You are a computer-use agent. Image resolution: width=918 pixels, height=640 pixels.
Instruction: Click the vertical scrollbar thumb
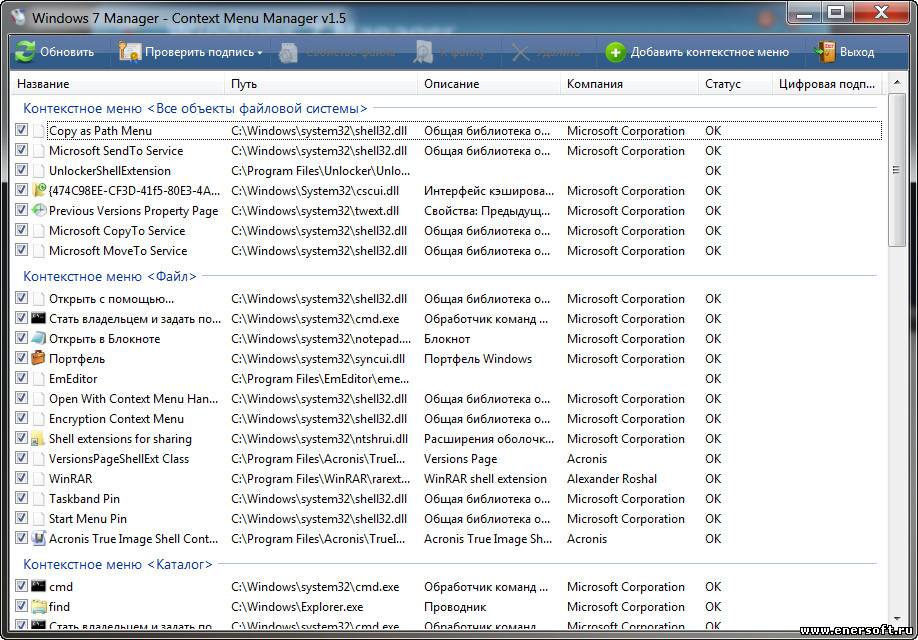(x=896, y=170)
